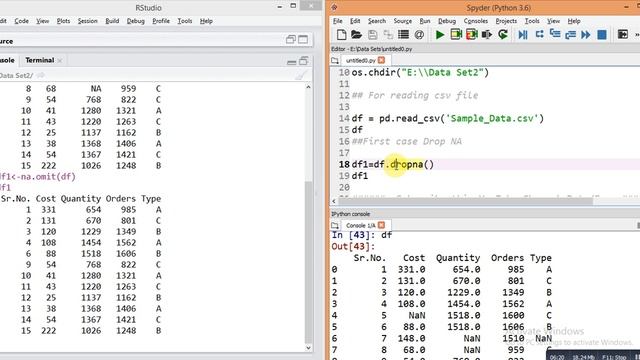Open a file with the Spyder folder icon
This screenshot has width=640, height=360.
pyautogui.click(x=356, y=35)
